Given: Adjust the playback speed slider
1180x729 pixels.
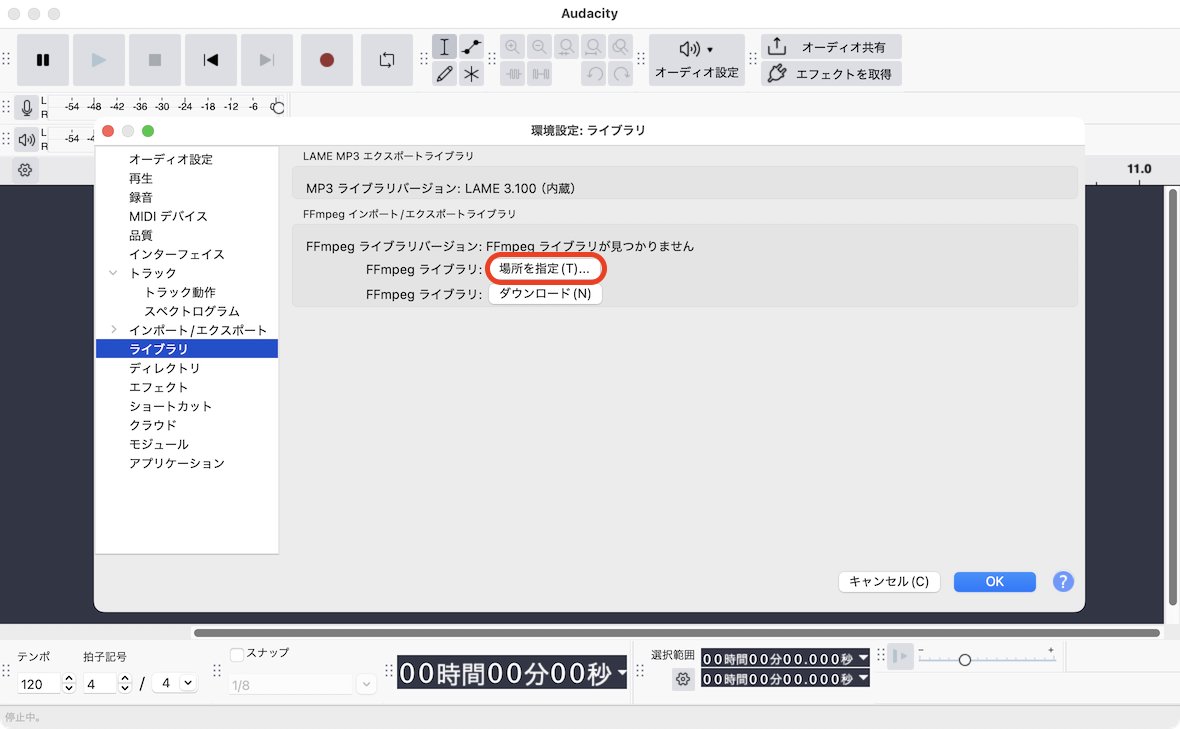Looking at the screenshot, I should (964, 660).
